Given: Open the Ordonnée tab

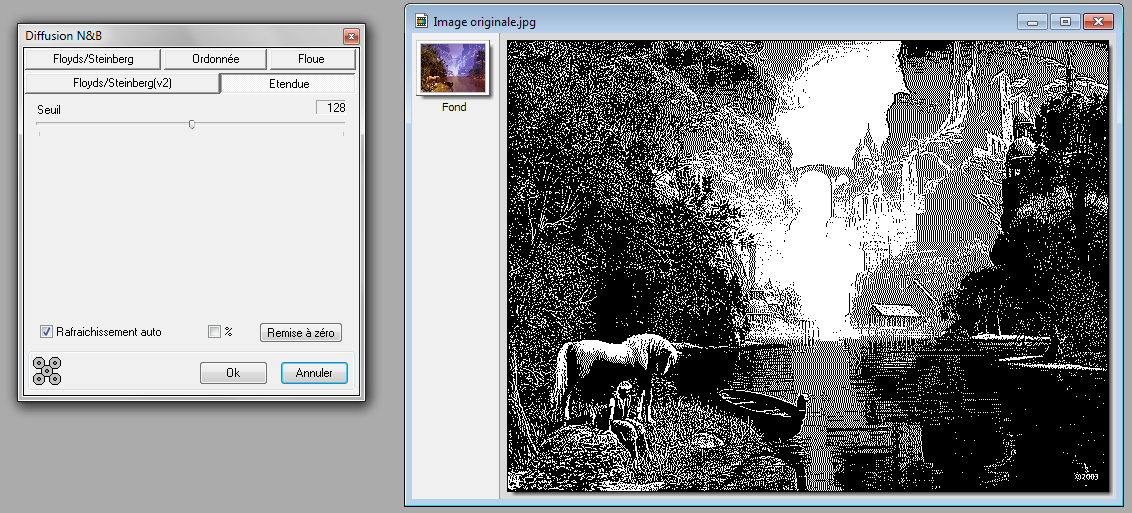Looking at the screenshot, I should [x=215, y=59].
